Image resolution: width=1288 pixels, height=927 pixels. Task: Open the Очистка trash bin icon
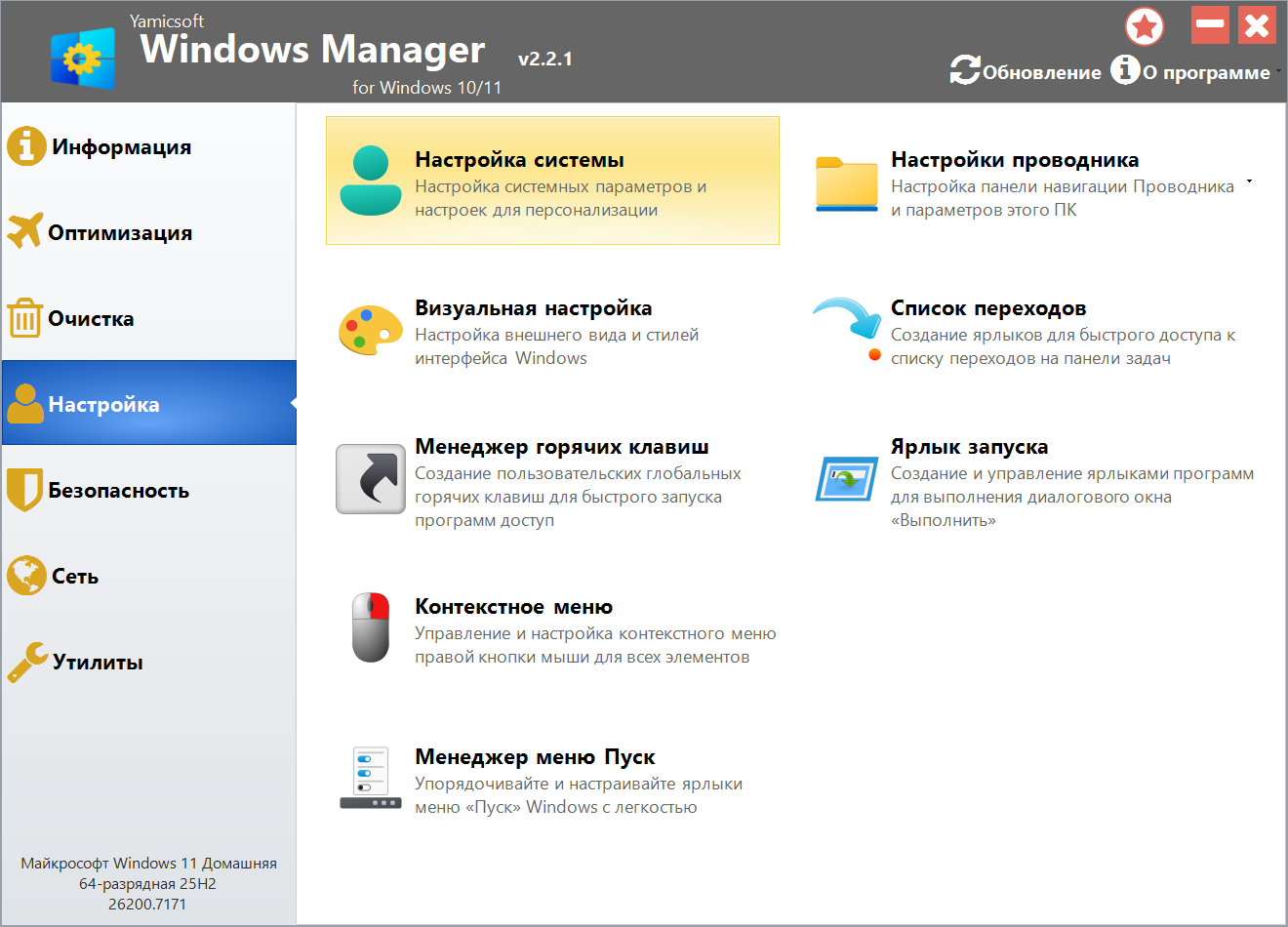pyautogui.click(x=24, y=318)
